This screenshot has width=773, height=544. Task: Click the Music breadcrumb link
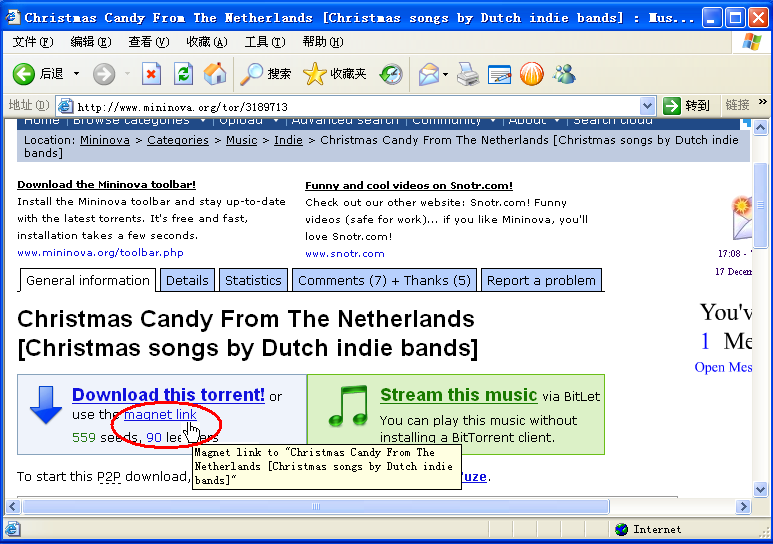pos(242,140)
